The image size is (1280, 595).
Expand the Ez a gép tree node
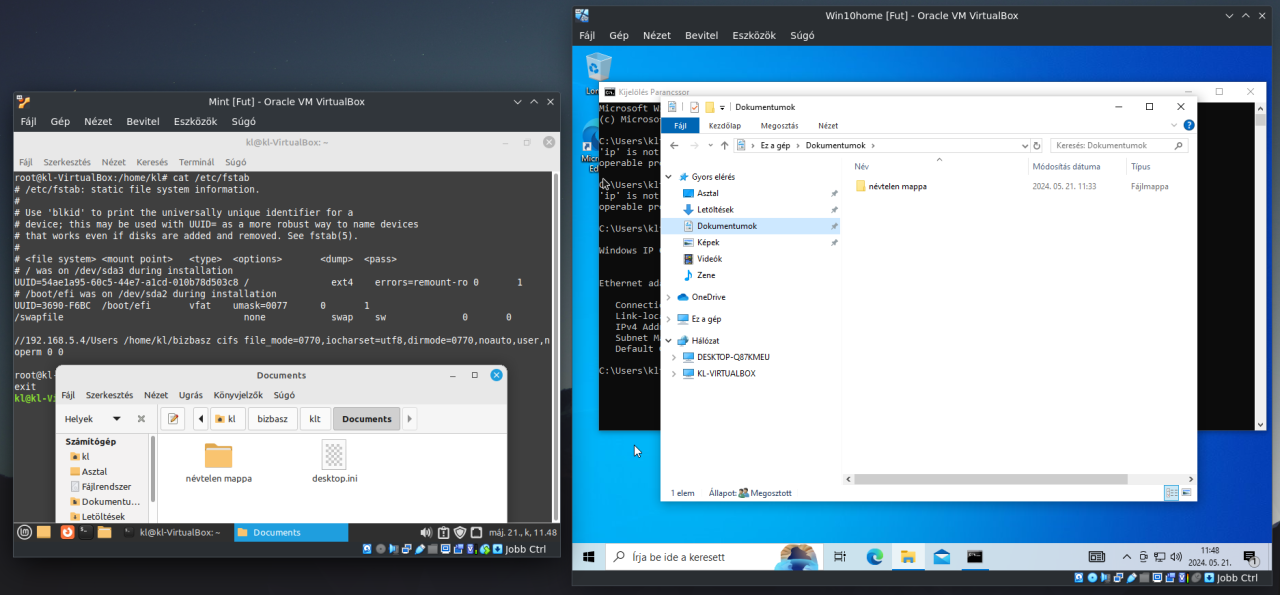pyautogui.click(x=669, y=319)
